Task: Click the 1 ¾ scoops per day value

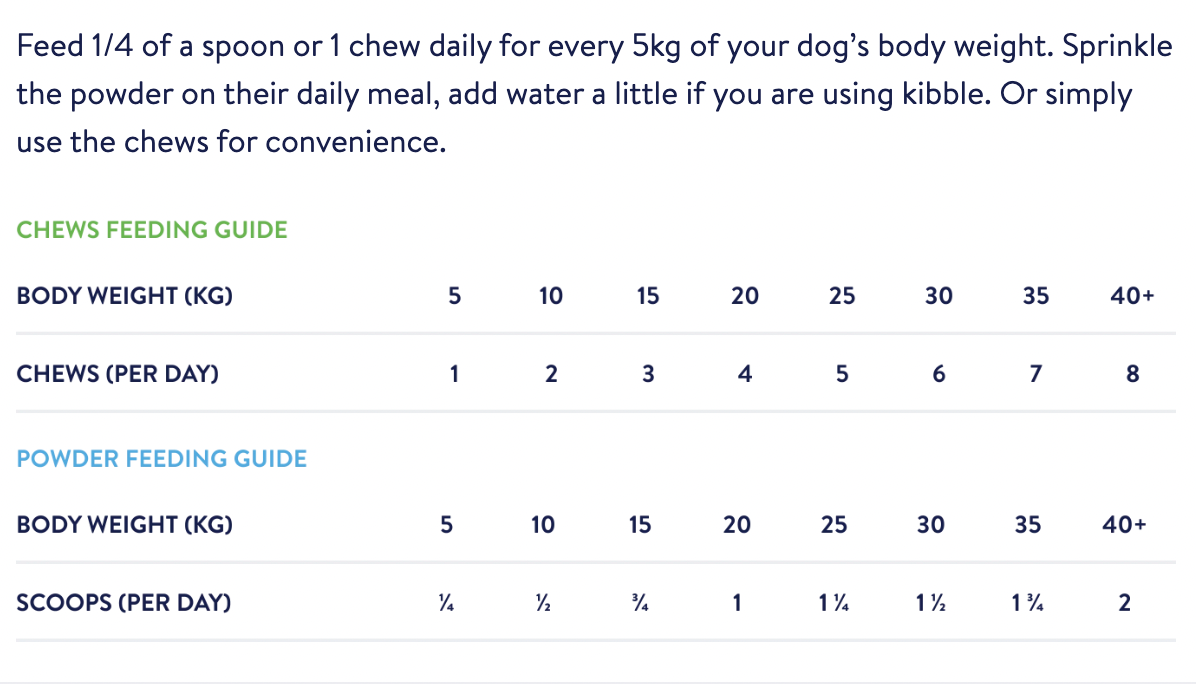Action: pos(1027,603)
